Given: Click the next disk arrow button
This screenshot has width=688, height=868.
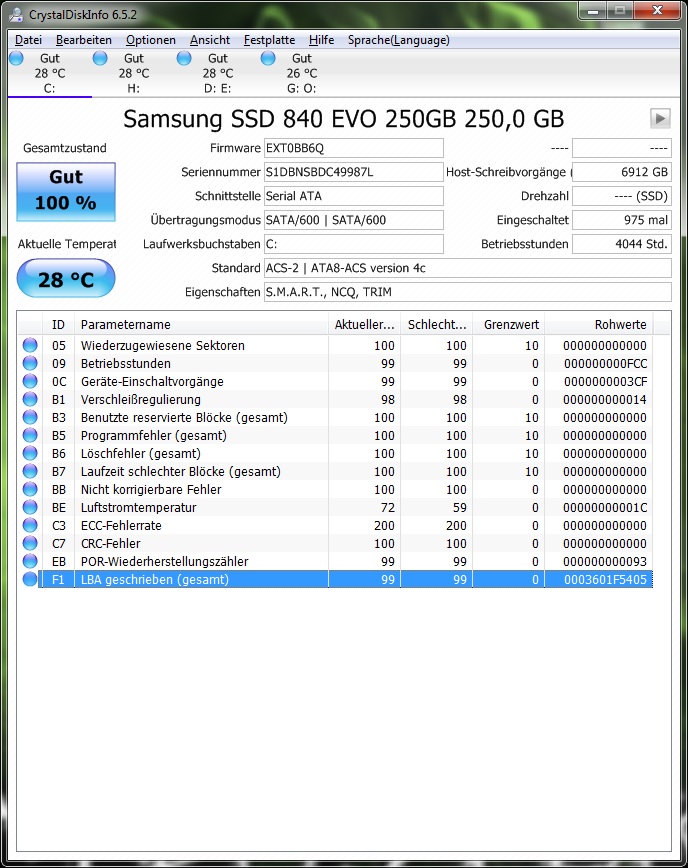Looking at the screenshot, I should pyautogui.click(x=660, y=118).
